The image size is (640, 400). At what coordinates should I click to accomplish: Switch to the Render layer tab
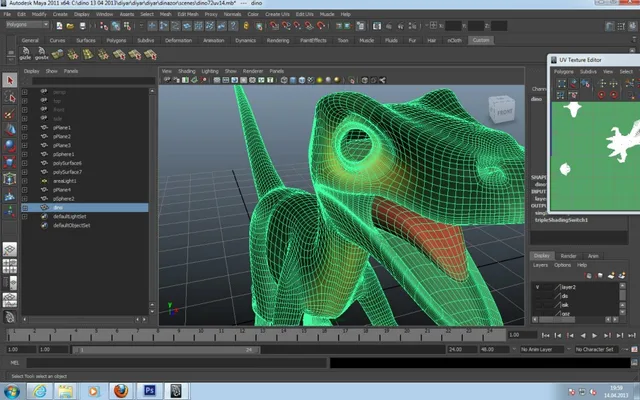(x=568, y=256)
